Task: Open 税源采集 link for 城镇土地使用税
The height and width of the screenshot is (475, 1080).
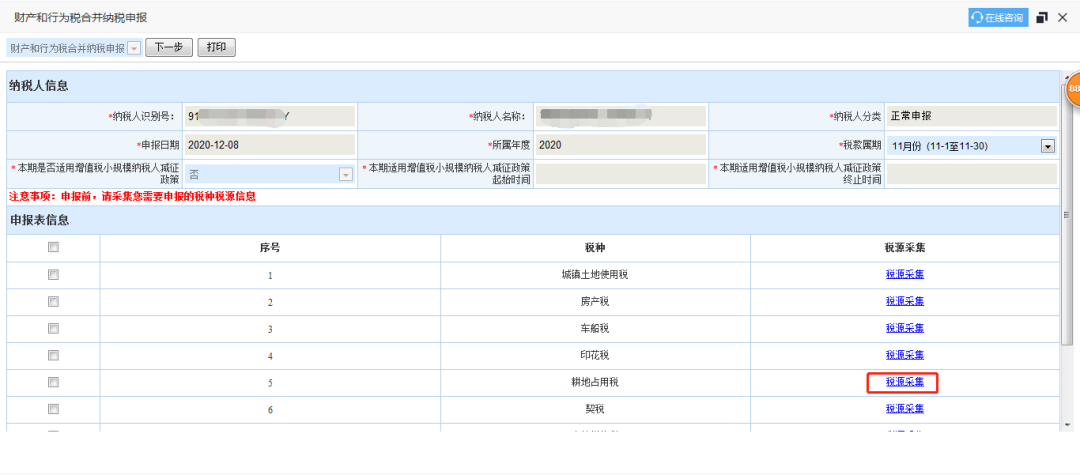Action: pyautogui.click(x=904, y=274)
